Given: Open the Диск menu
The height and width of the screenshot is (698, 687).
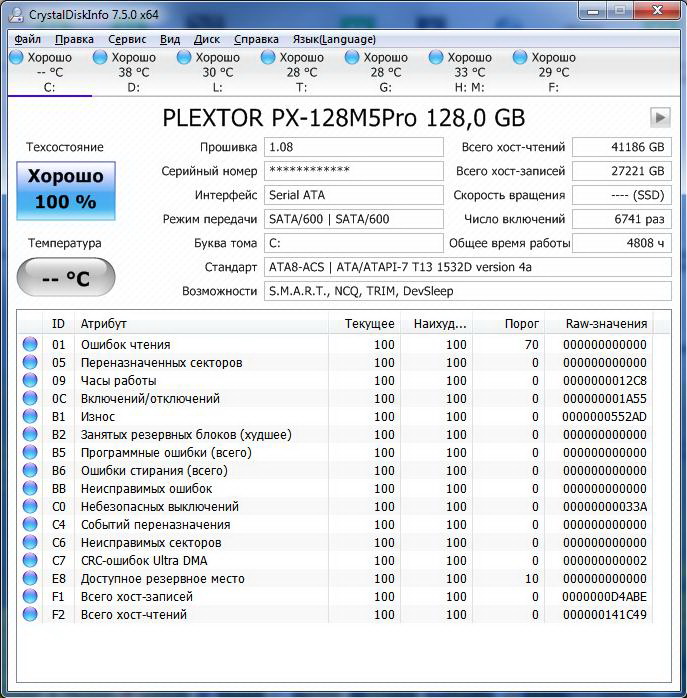Looking at the screenshot, I should [207, 39].
